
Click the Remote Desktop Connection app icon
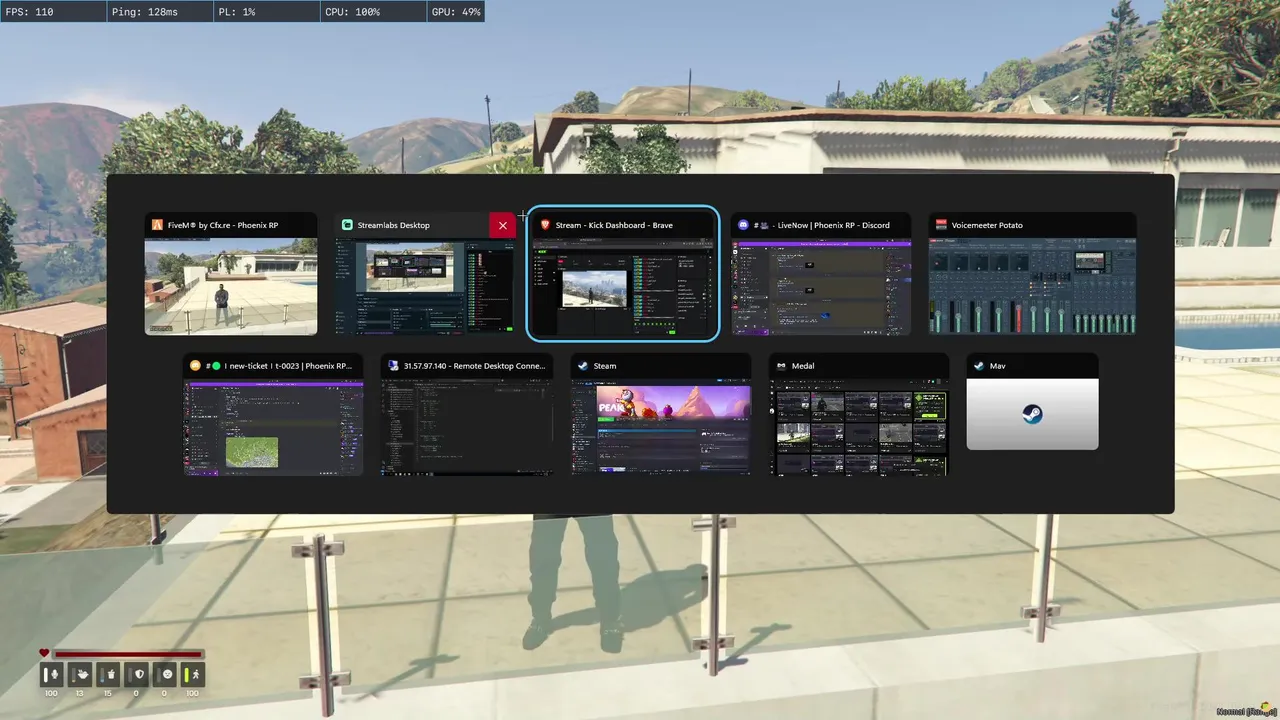pos(393,366)
